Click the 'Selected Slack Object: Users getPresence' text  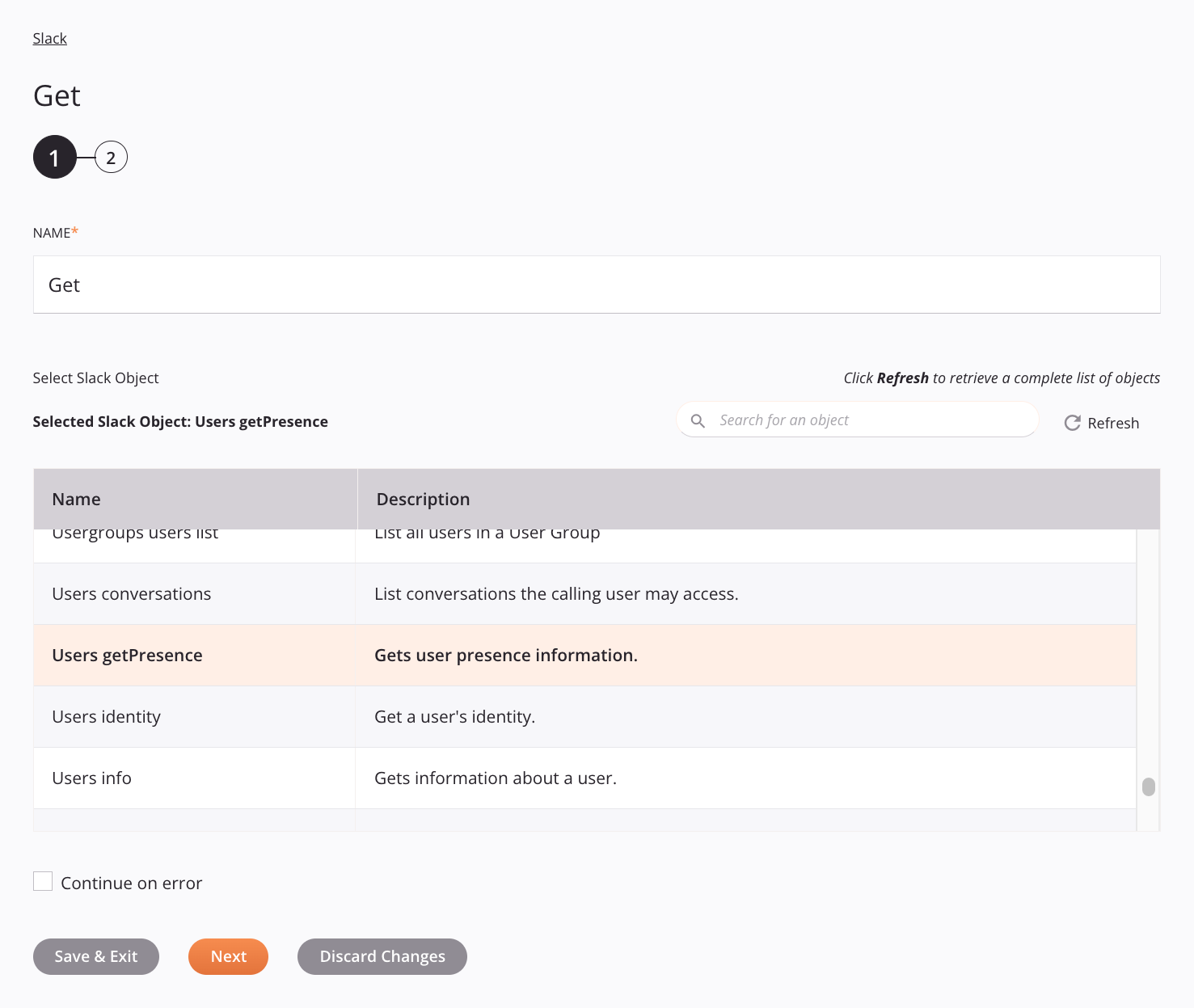click(x=180, y=422)
